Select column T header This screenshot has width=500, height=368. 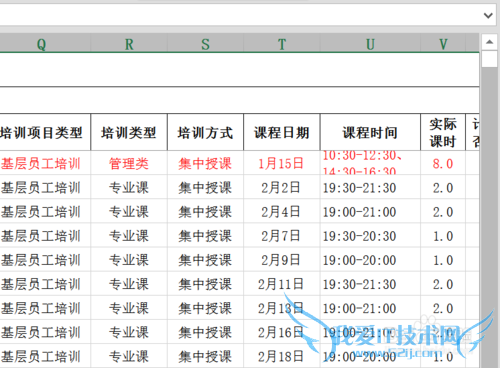tap(282, 44)
